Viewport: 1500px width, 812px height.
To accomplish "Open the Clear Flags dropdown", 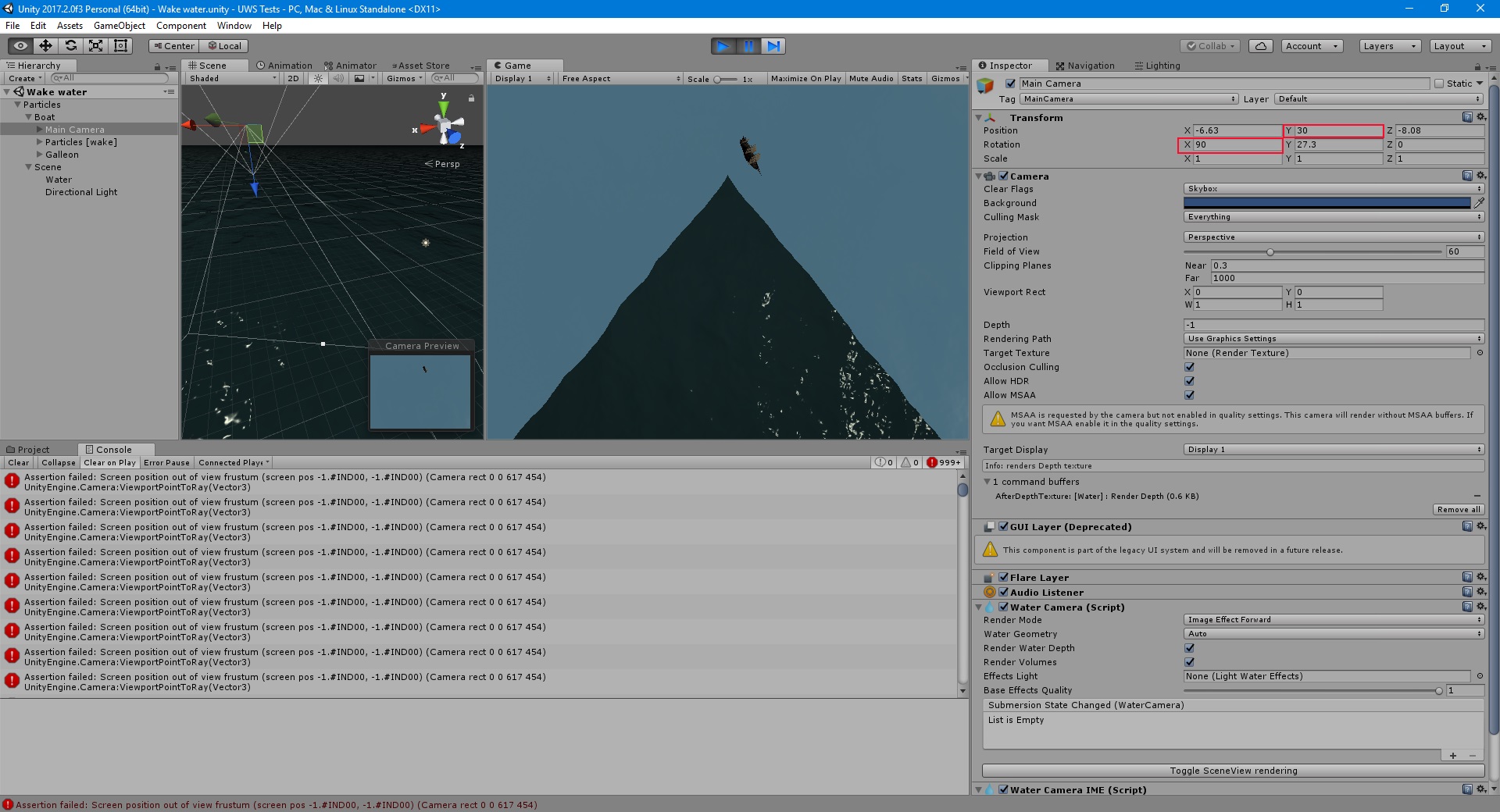I will pos(1332,188).
